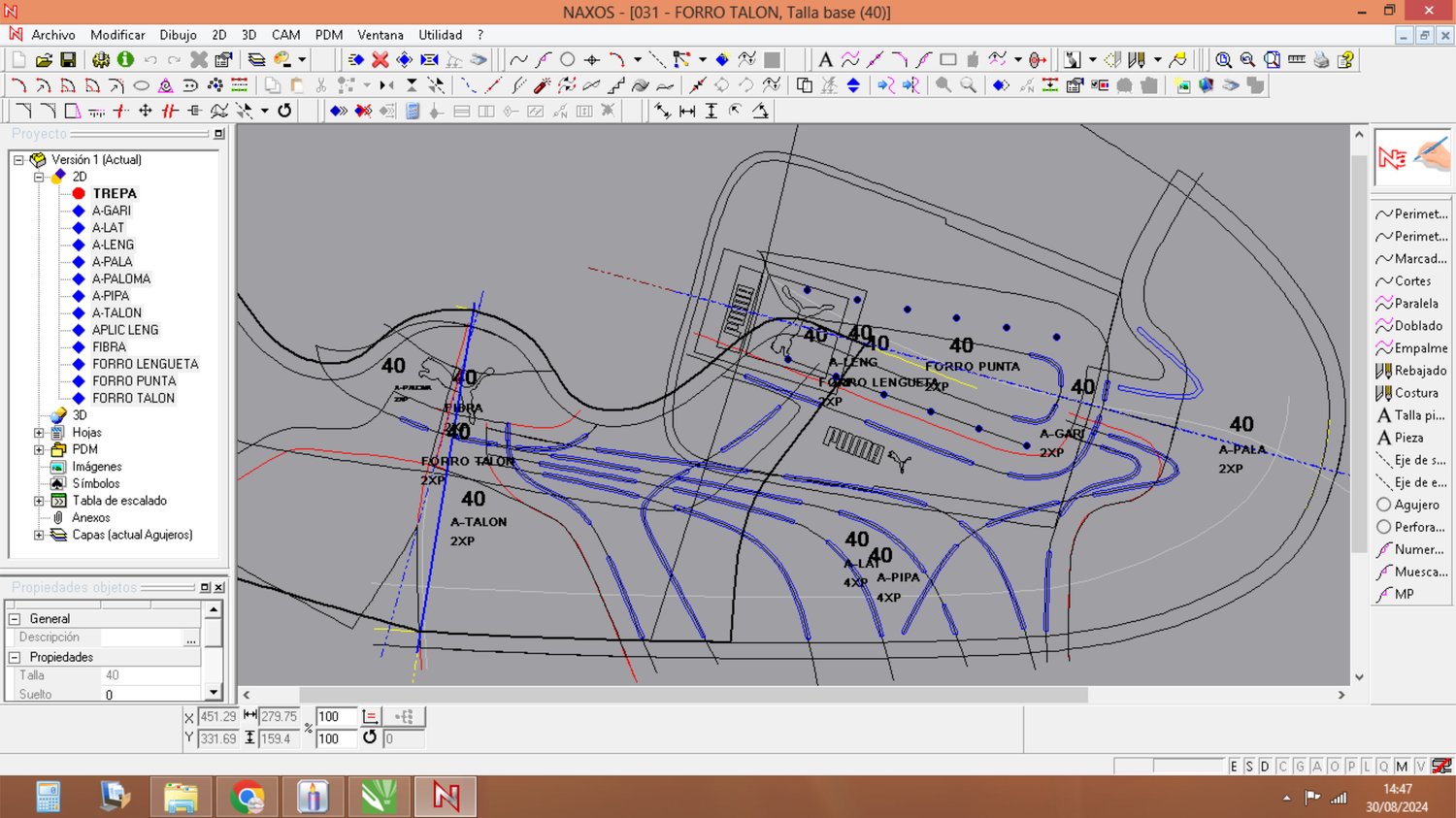This screenshot has width=1456, height=818.
Task: Open the color palette dropdown arrow
Action: [x=302, y=60]
